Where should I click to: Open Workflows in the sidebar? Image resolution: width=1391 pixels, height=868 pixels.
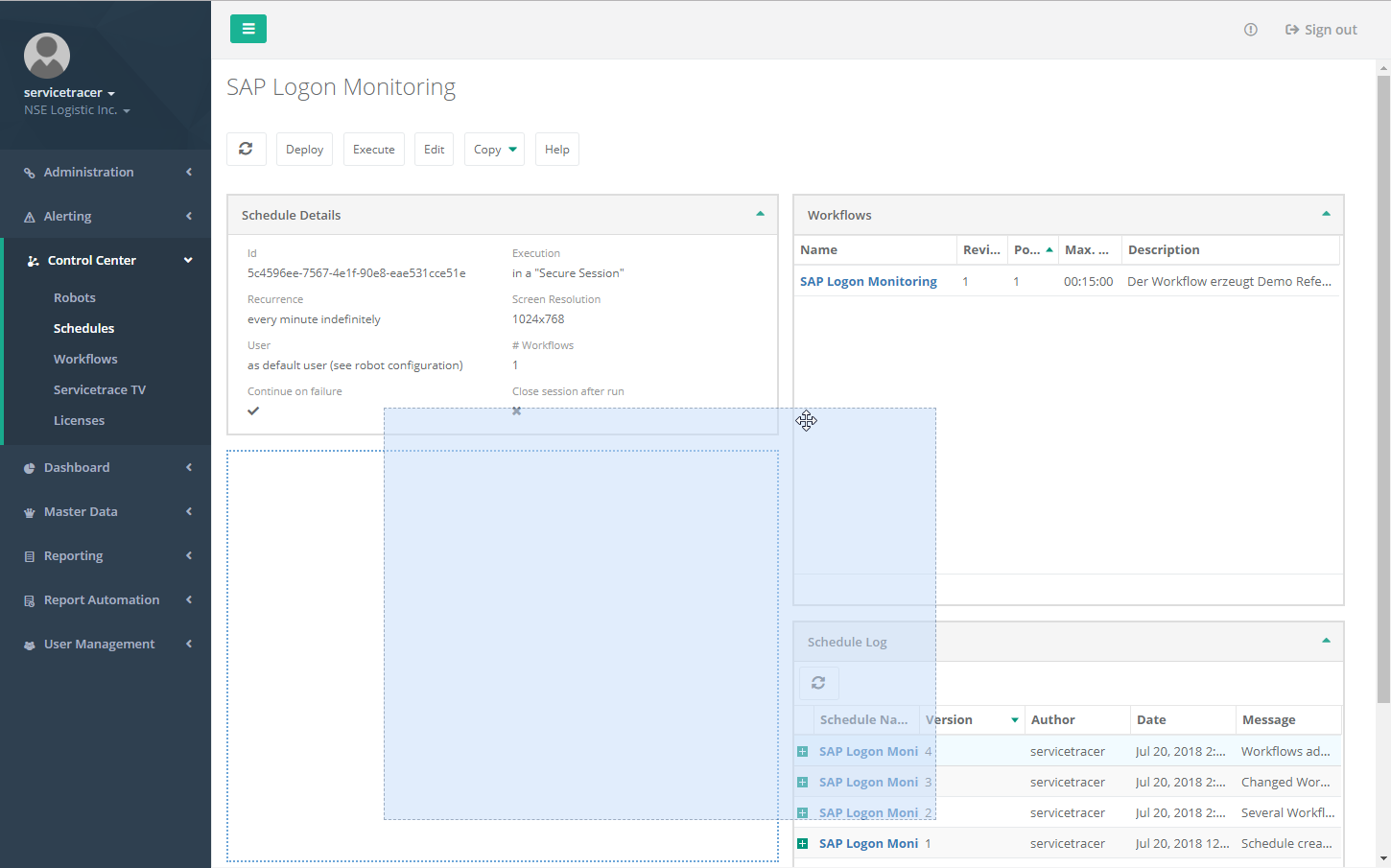pos(85,359)
